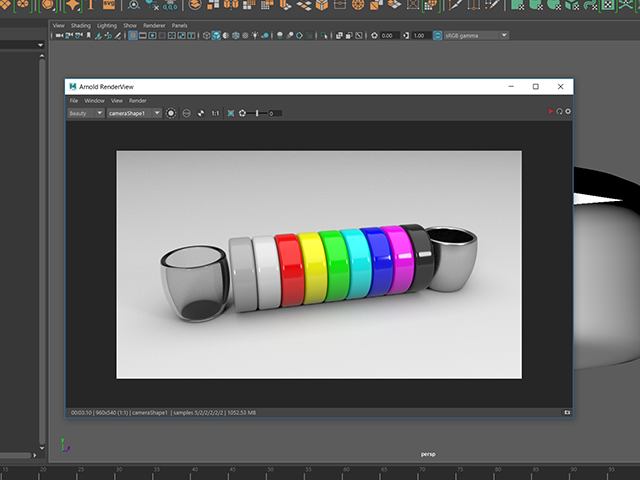
Task: Toggle the image plane icon in viewport toolbar
Action: [x=98, y=36]
